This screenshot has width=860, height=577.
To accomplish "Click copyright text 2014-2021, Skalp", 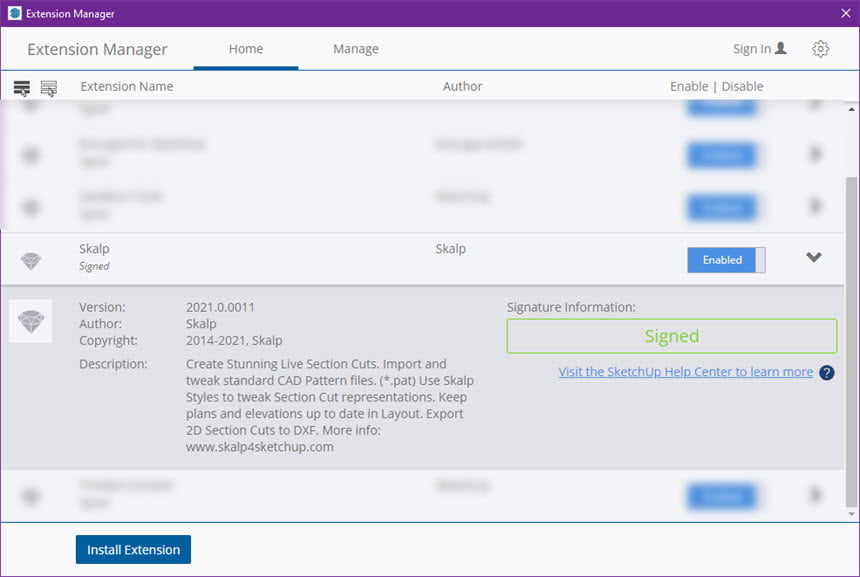I will pyautogui.click(x=234, y=341).
